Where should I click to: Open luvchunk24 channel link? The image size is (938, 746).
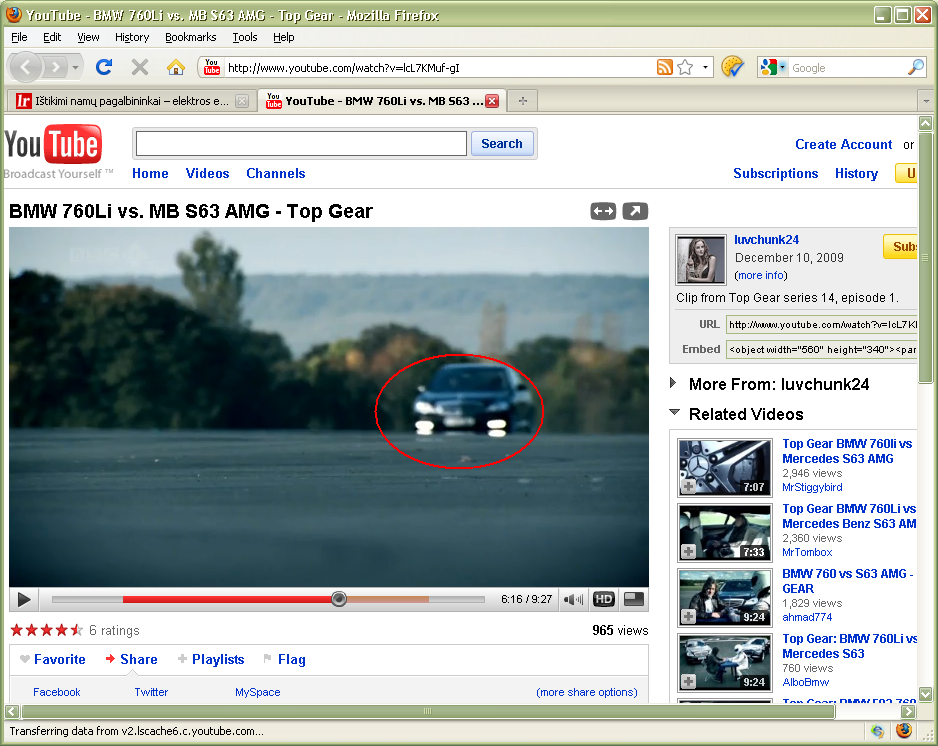[766, 240]
